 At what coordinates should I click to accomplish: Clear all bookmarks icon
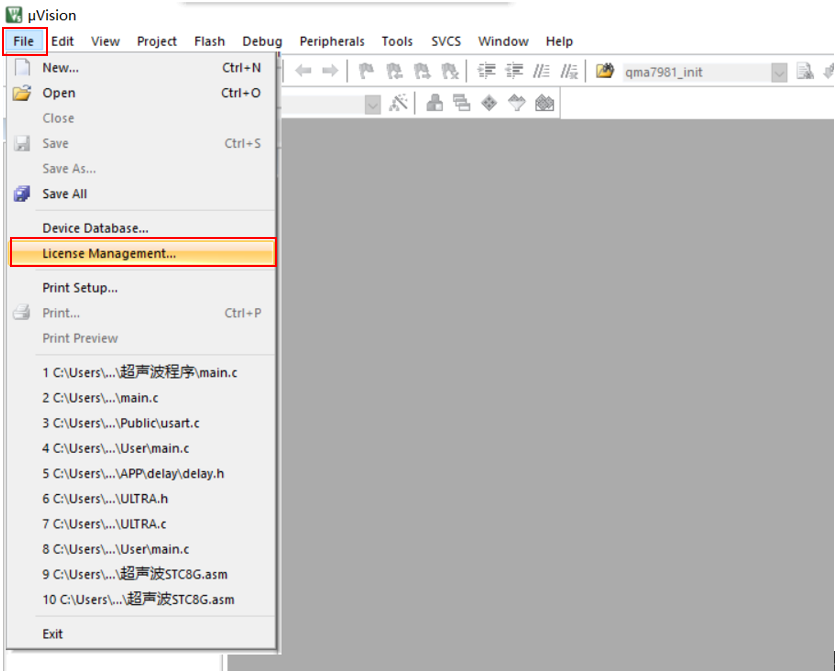[449, 71]
